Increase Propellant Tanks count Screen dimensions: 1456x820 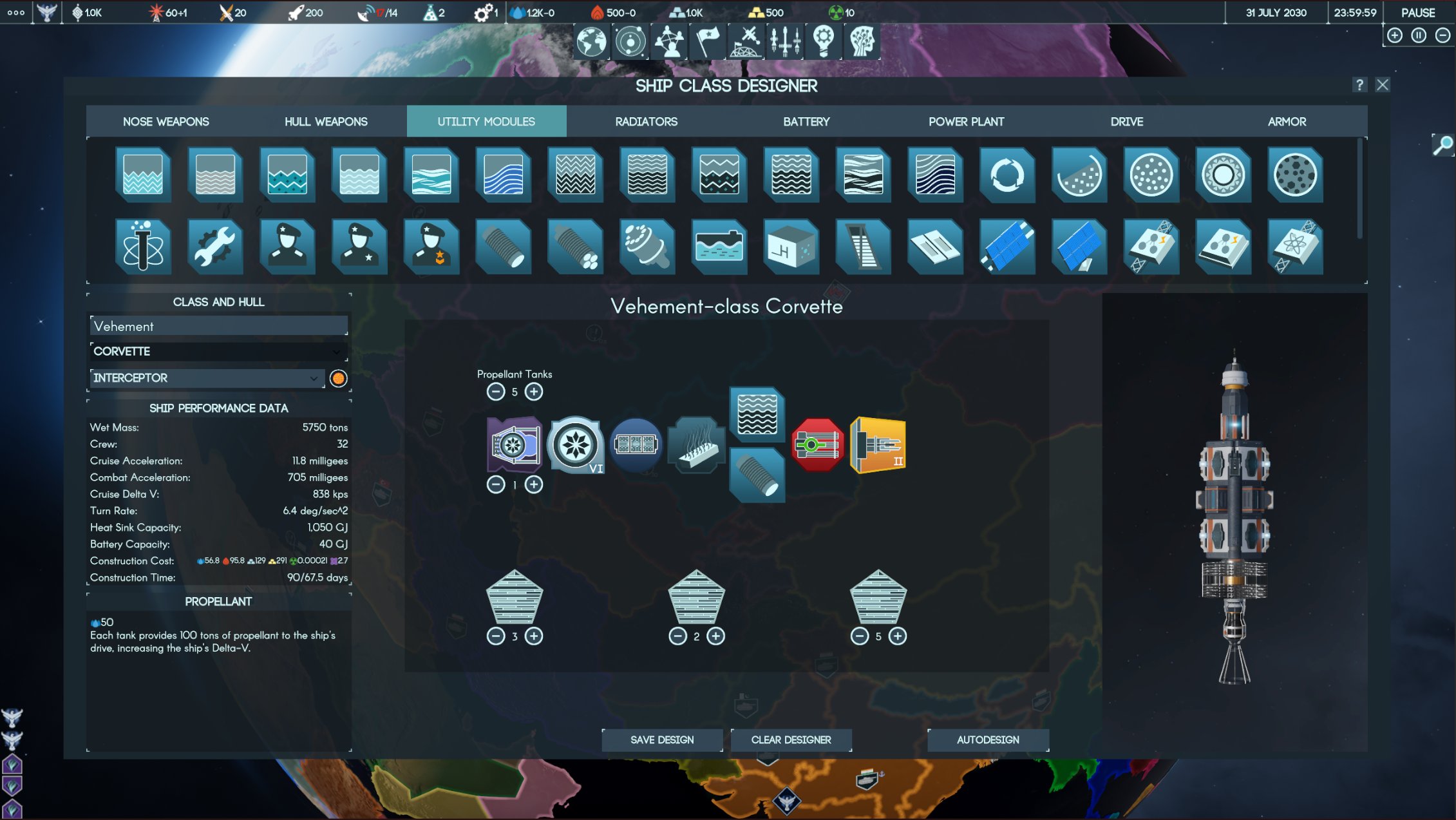534,392
